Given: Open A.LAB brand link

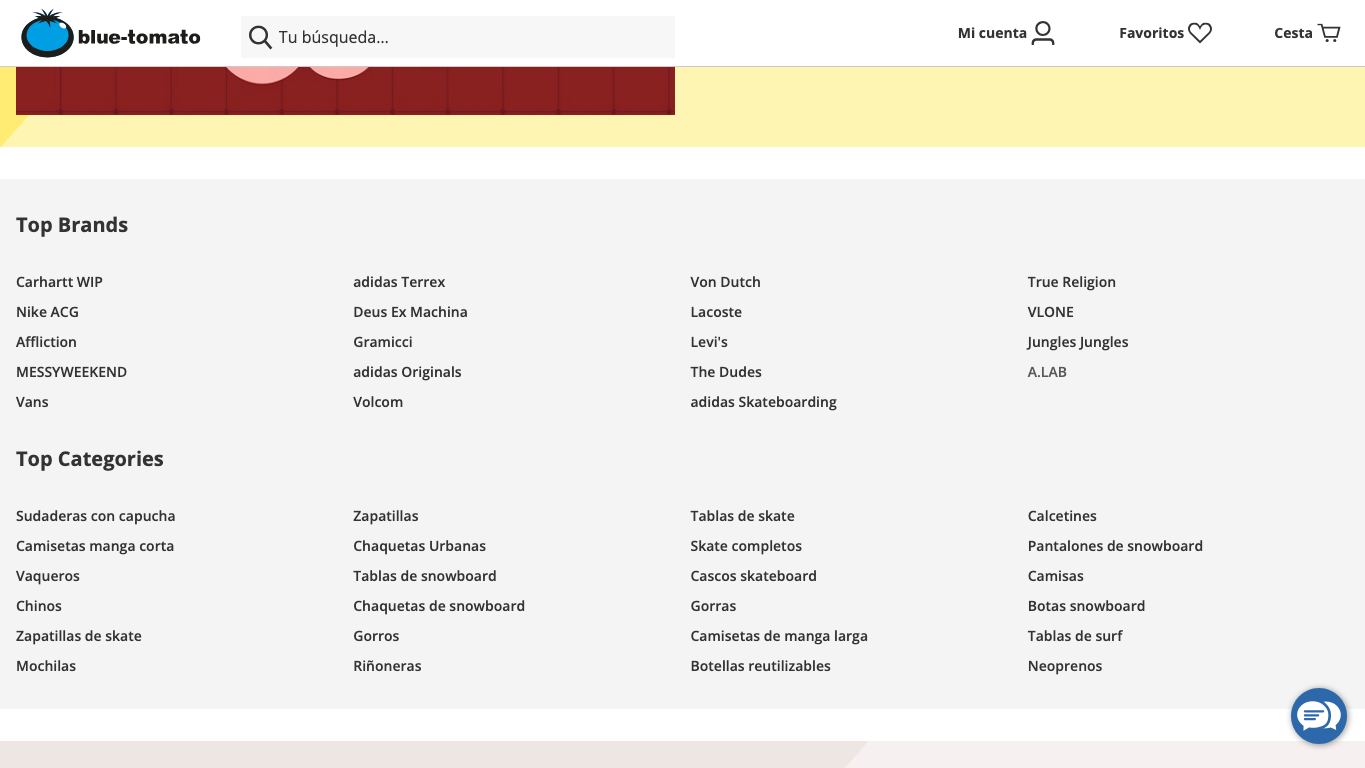Looking at the screenshot, I should click(1047, 372).
